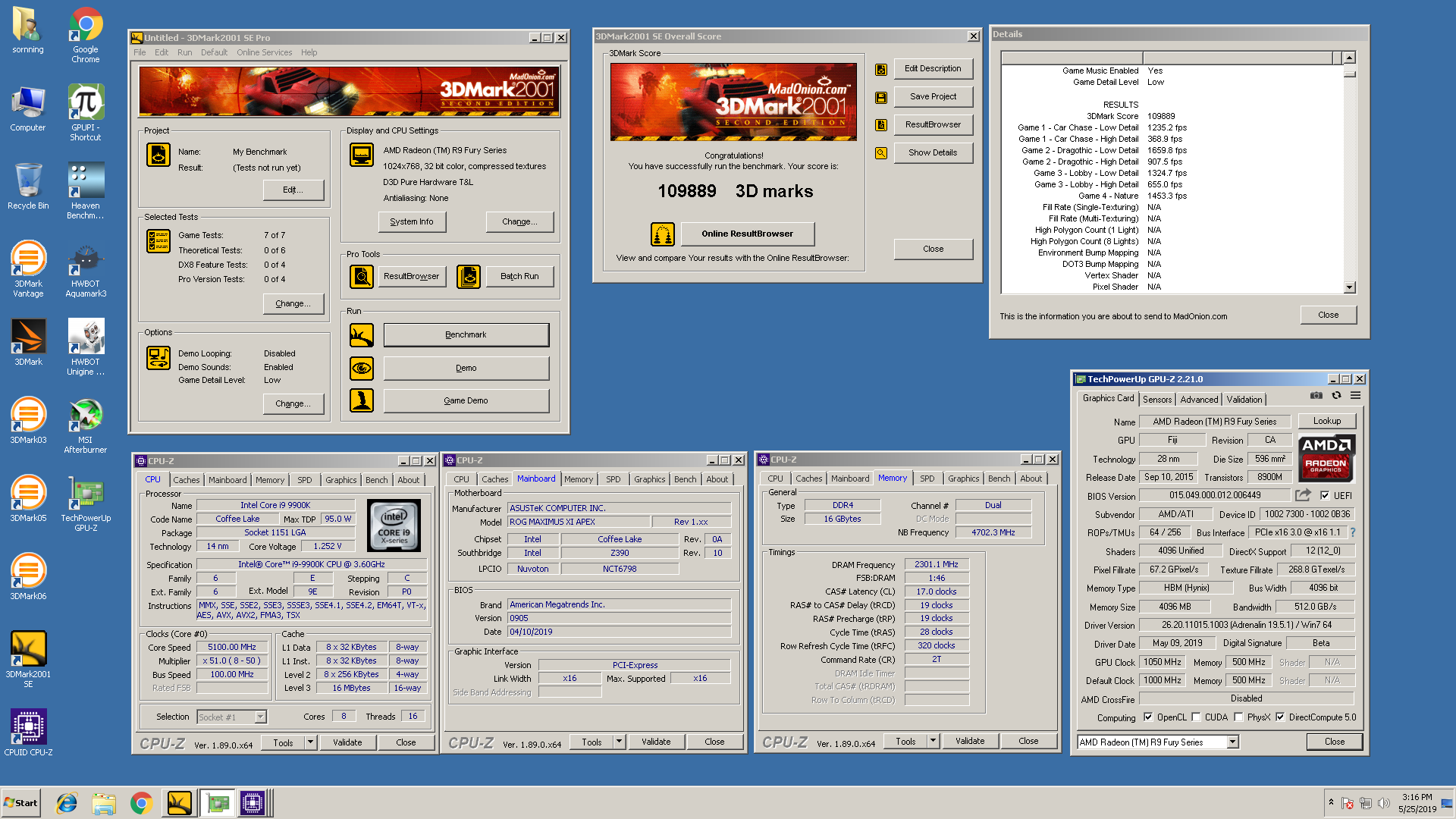Click Validate in the CPU-Z Memory window

(x=970, y=741)
